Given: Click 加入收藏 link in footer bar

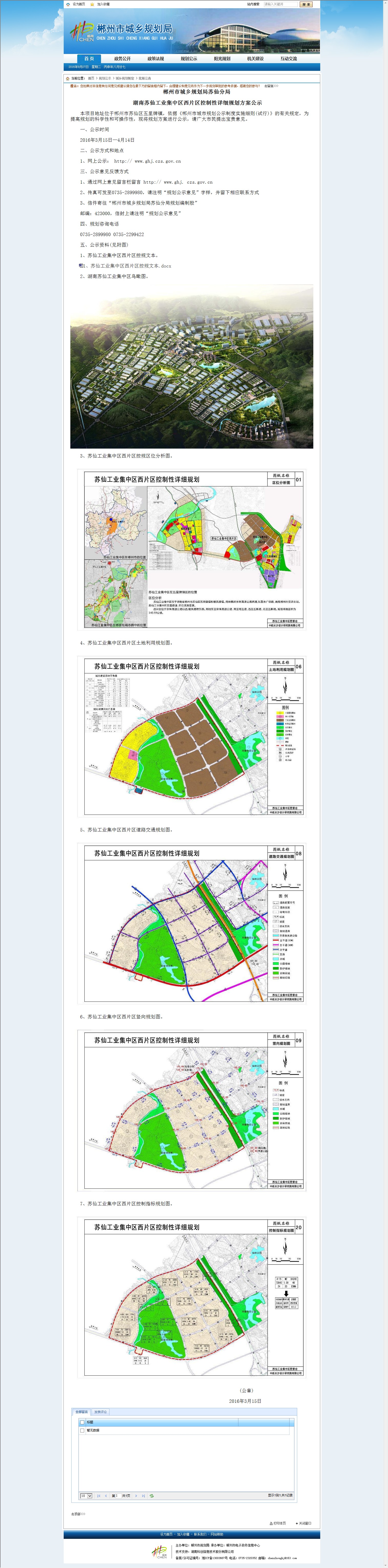Looking at the screenshot, I should [183, 1534].
